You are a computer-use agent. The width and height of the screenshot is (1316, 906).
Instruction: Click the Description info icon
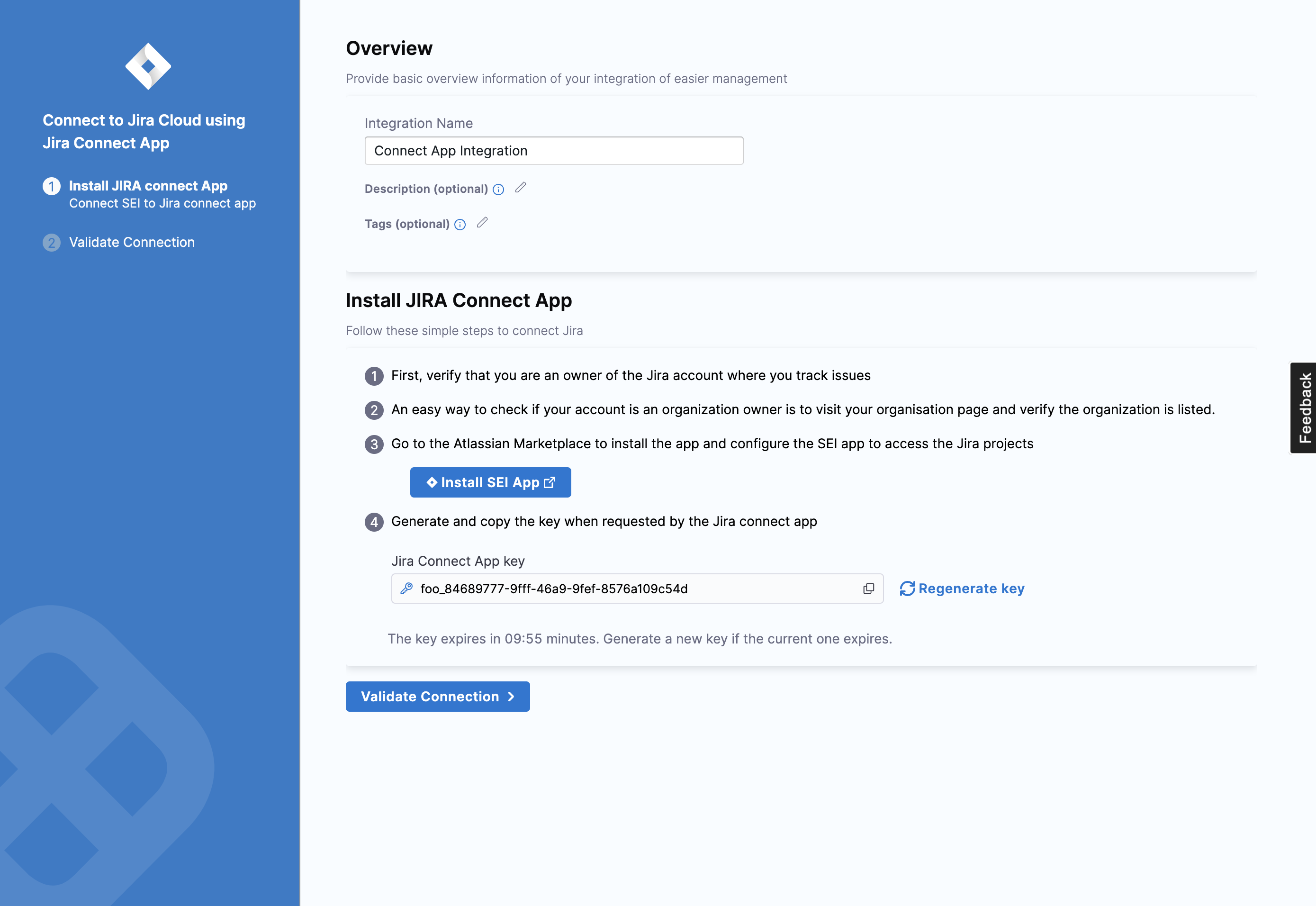click(x=498, y=190)
